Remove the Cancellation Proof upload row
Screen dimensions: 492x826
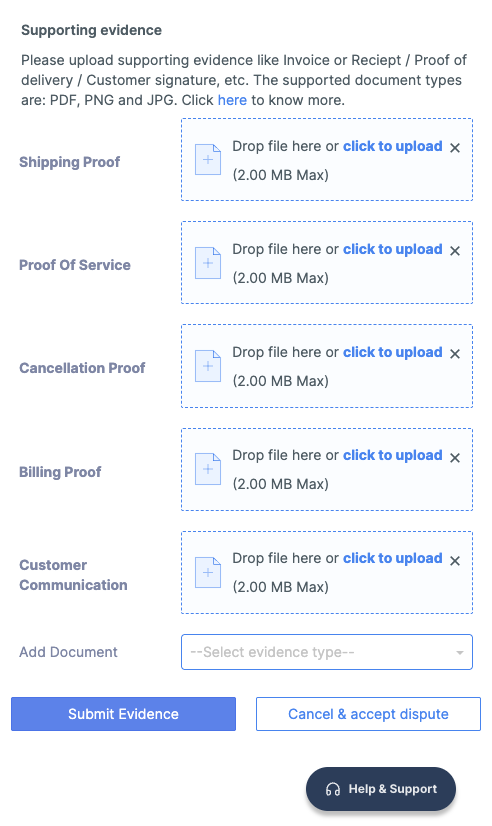pyautogui.click(x=455, y=354)
